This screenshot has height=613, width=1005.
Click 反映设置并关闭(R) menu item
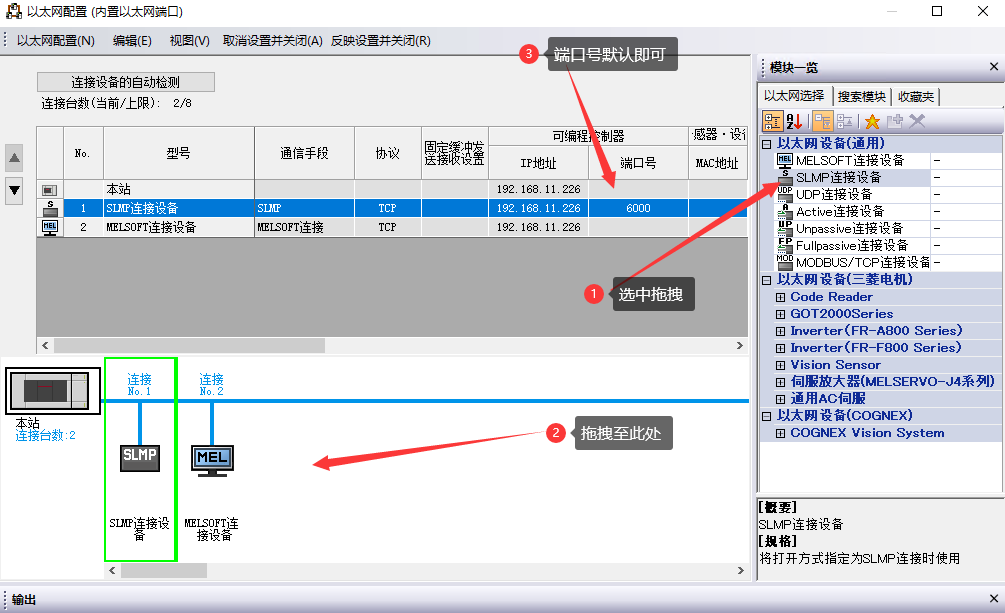coord(381,40)
